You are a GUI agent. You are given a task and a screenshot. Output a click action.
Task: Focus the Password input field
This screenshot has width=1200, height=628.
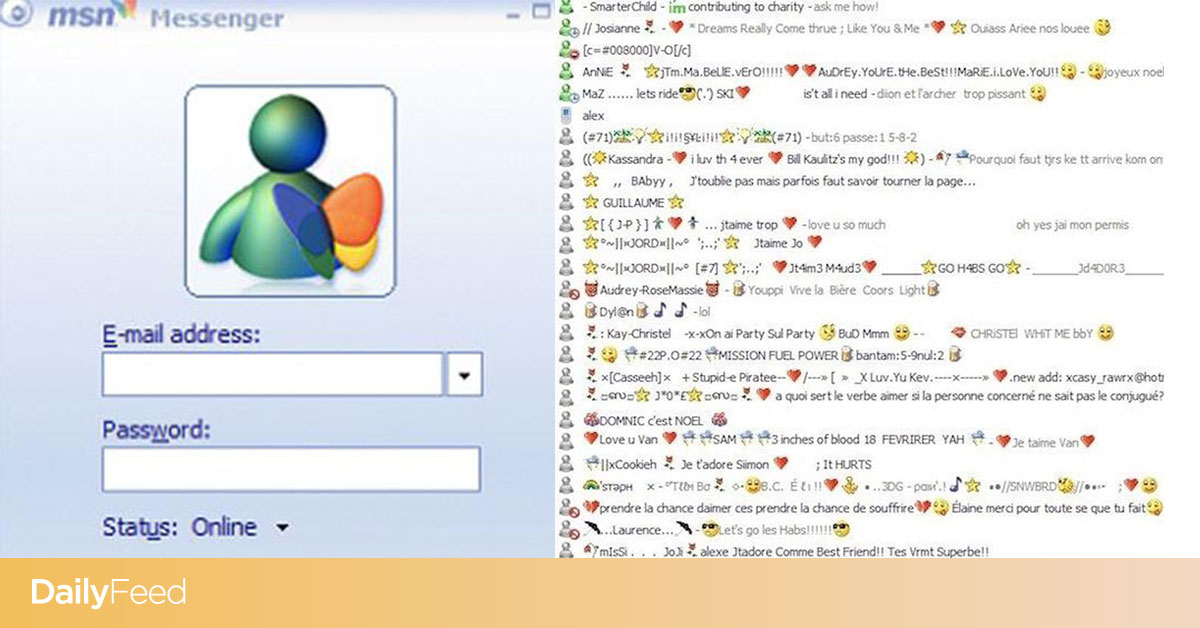tap(291, 469)
